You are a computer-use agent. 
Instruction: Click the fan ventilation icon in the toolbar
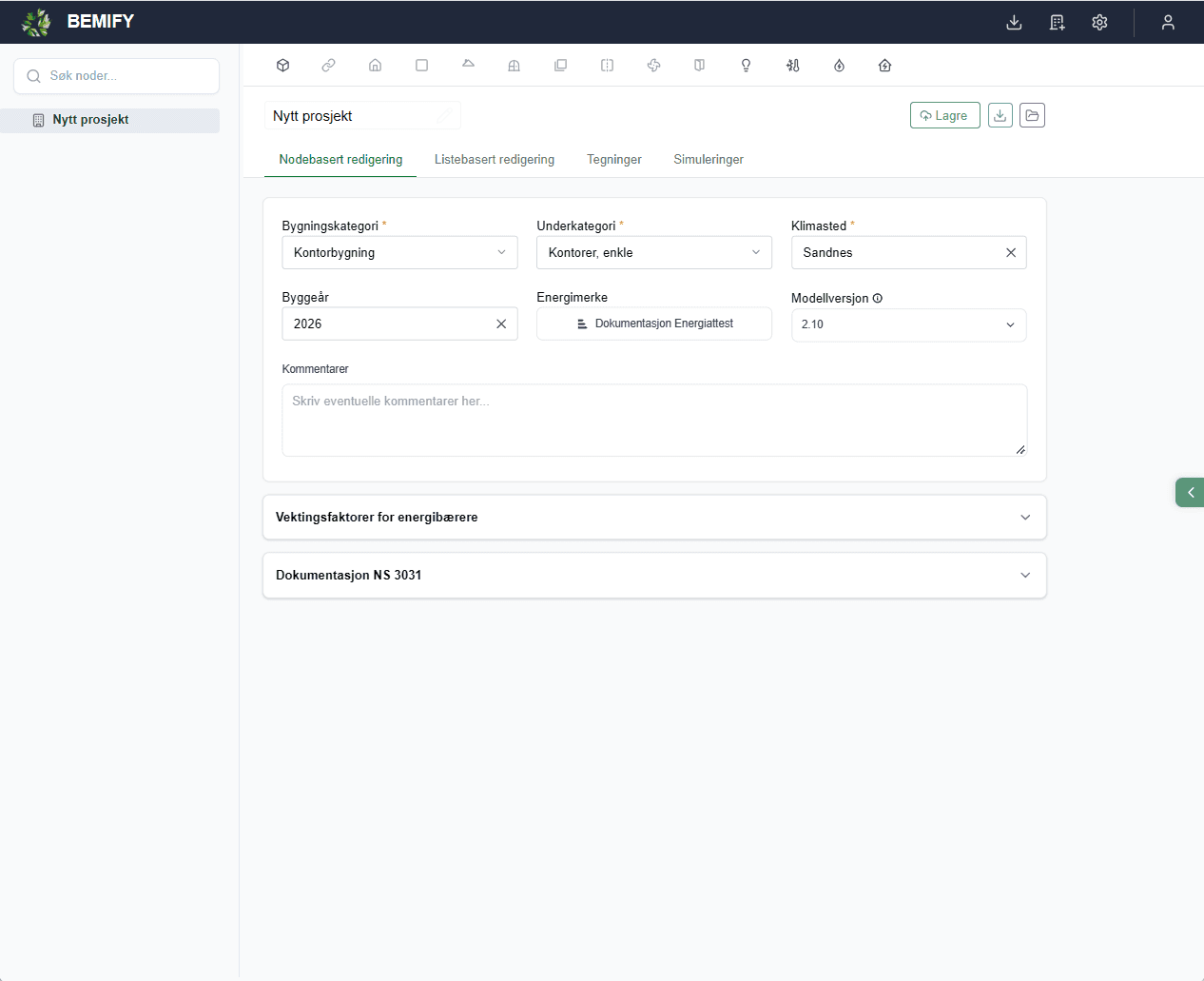[x=654, y=66]
